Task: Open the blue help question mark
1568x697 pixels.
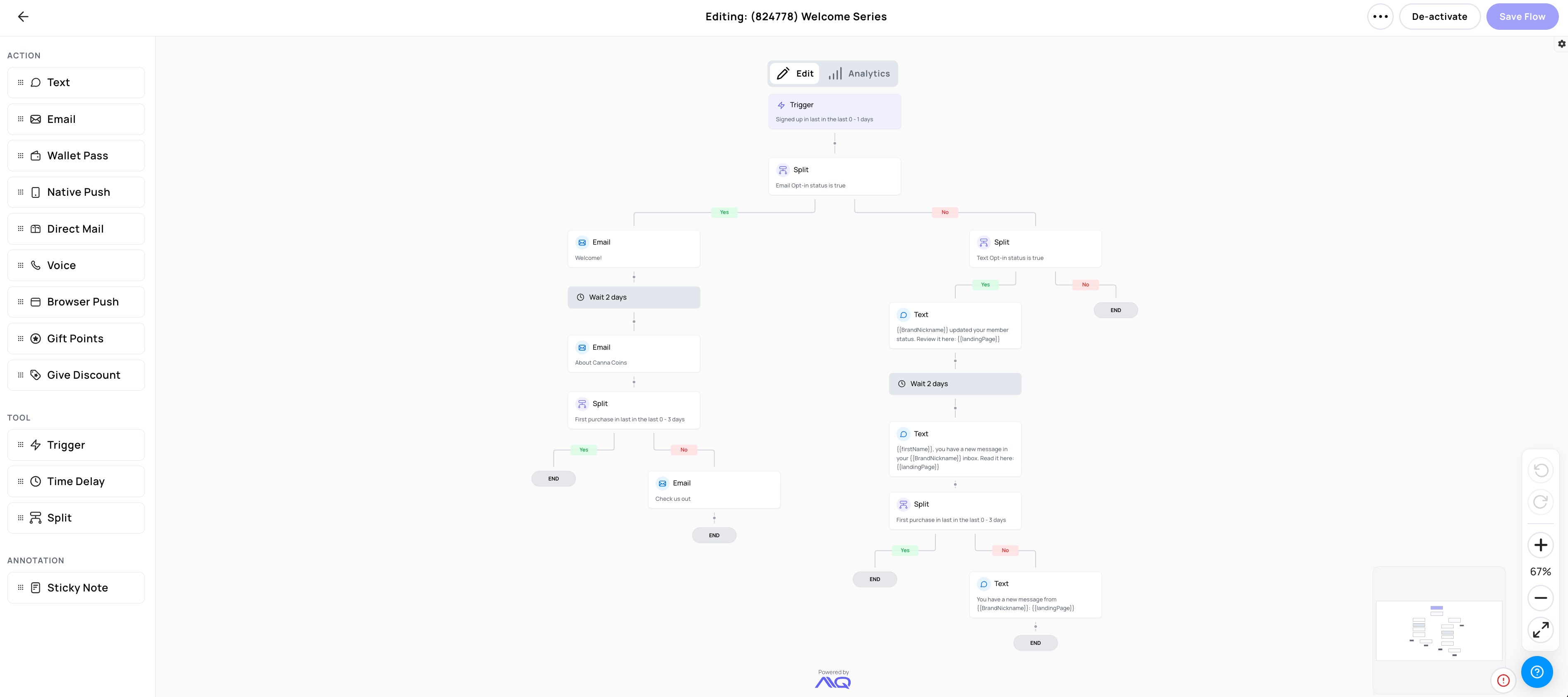Action: tap(1537, 671)
